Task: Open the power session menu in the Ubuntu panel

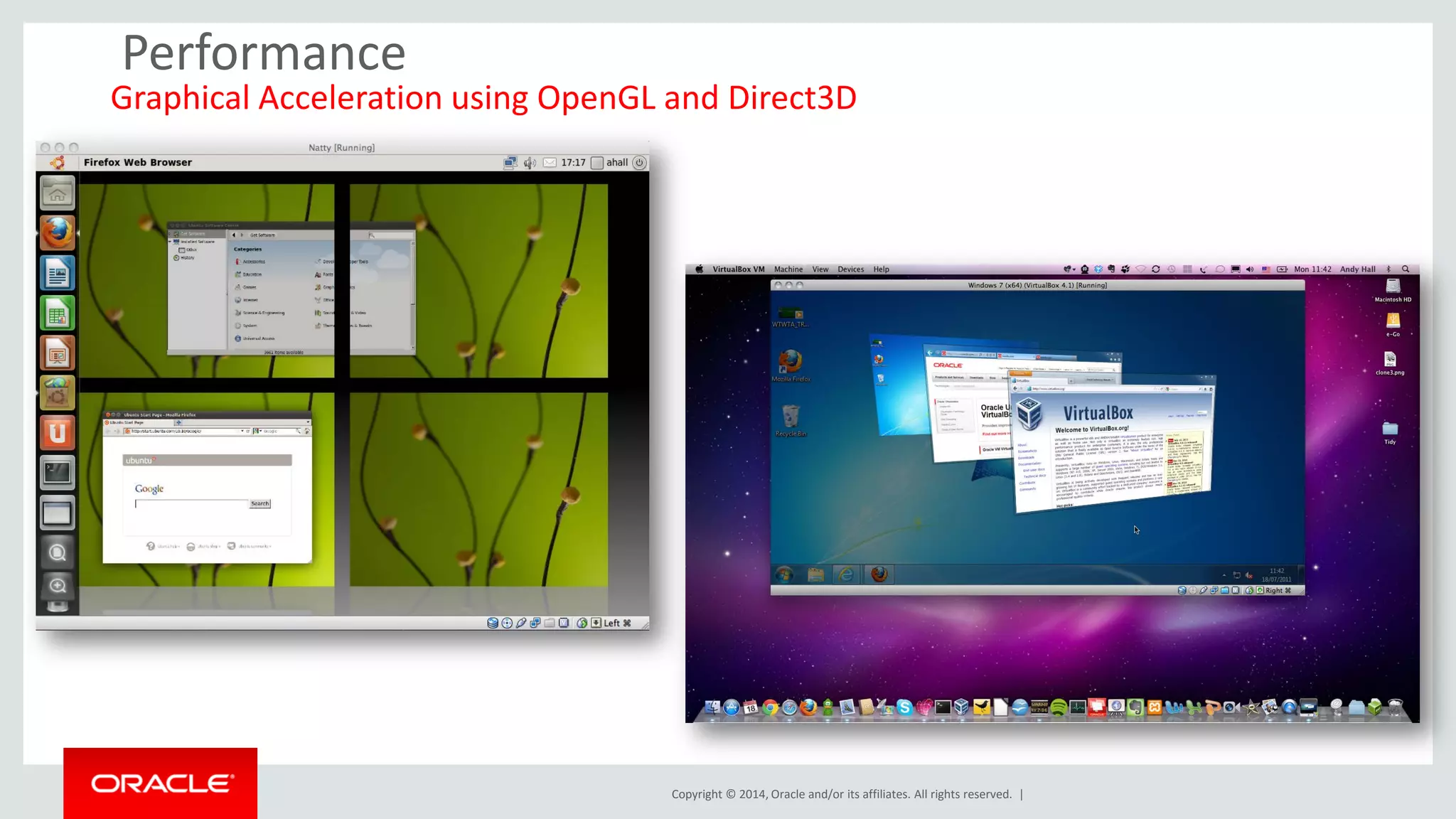Action: click(640, 163)
